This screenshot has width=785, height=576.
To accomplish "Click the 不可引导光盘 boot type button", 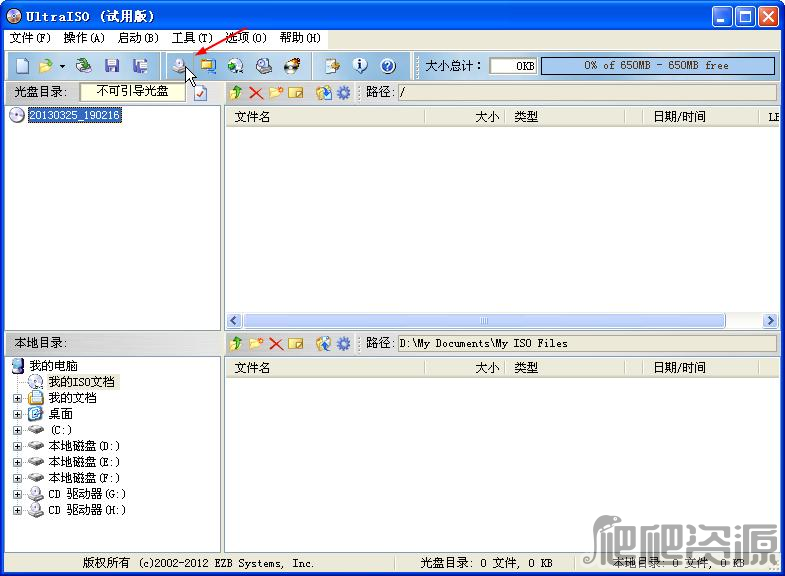I will (x=133, y=92).
